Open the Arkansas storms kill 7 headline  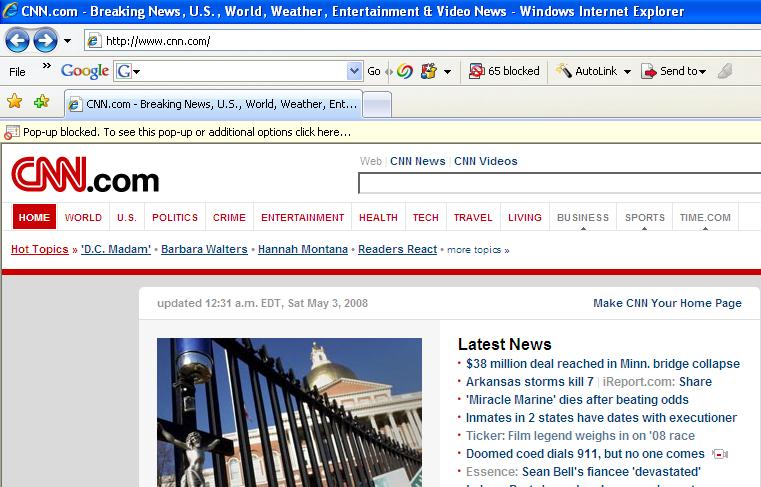[x=529, y=382]
